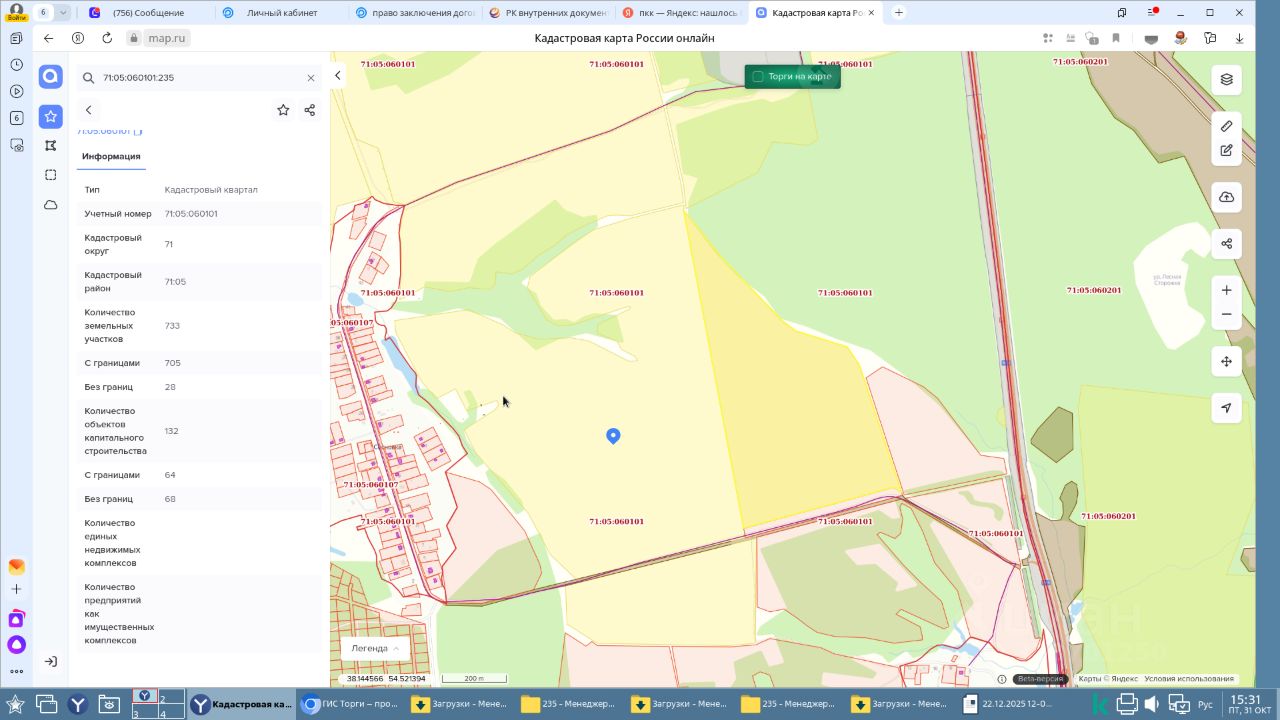Open the volume control in system tray
The width and height of the screenshot is (1280, 720).
pyautogui.click(x=1153, y=704)
